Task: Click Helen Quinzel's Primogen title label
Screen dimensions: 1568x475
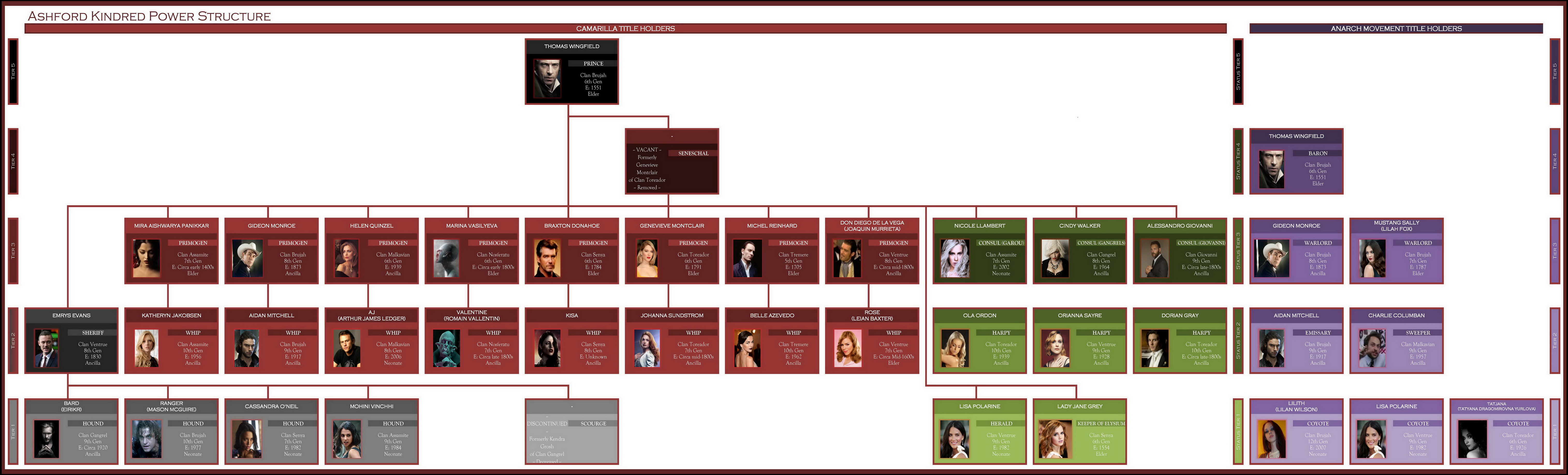Action: pyautogui.click(x=393, y=243)
